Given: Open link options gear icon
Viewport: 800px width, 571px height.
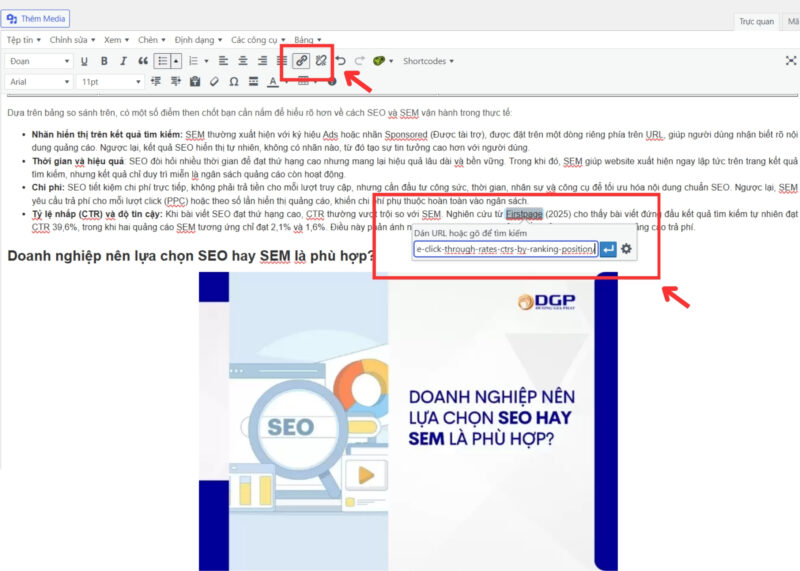Looking at the screenshot, I should (x=627, y=249).
